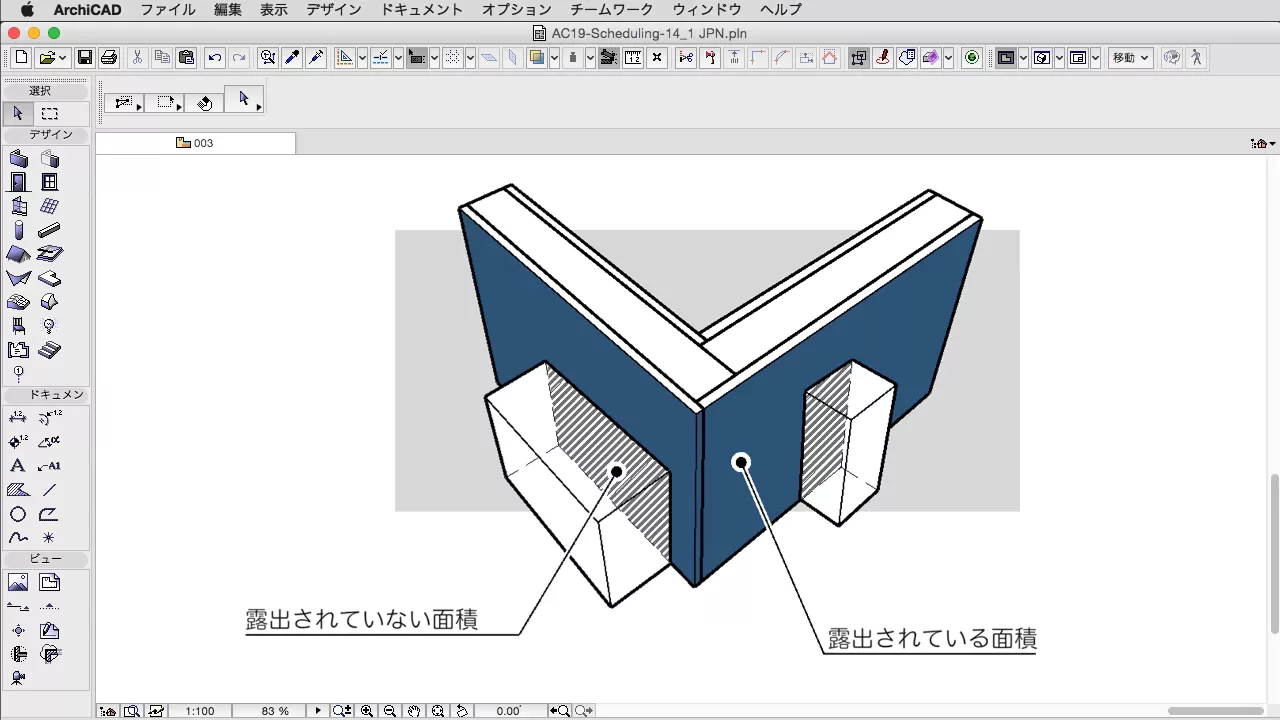This screenshot has height=720, width=1280.
Task: Select the Column tool
Action: [18, 231]
